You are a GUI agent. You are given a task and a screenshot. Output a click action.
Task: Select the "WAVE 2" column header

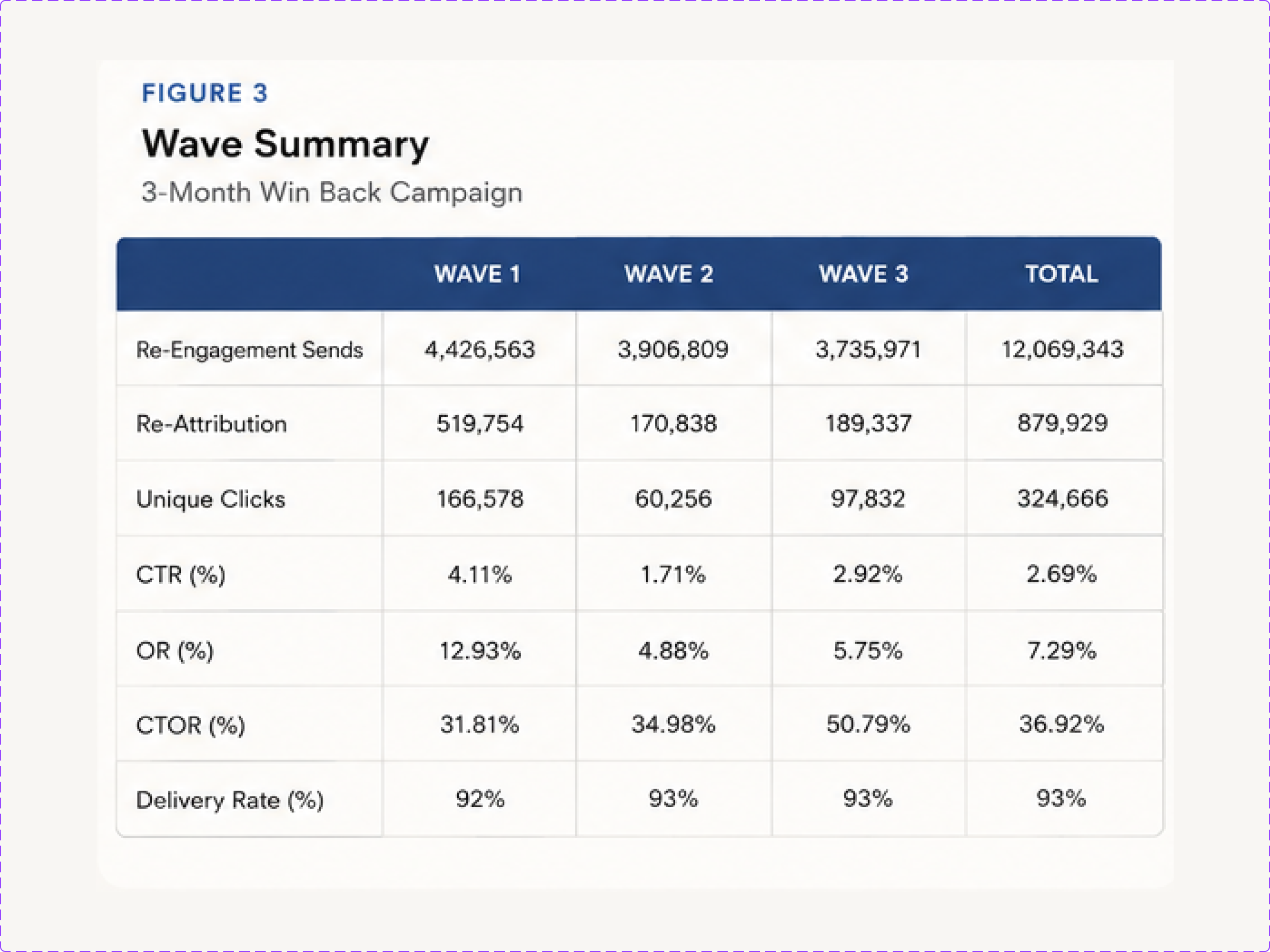pos(669,274)
